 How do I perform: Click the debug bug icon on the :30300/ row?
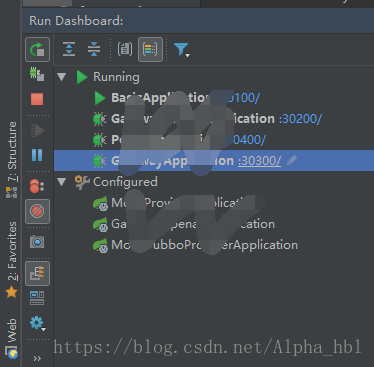tap(100, 161)
